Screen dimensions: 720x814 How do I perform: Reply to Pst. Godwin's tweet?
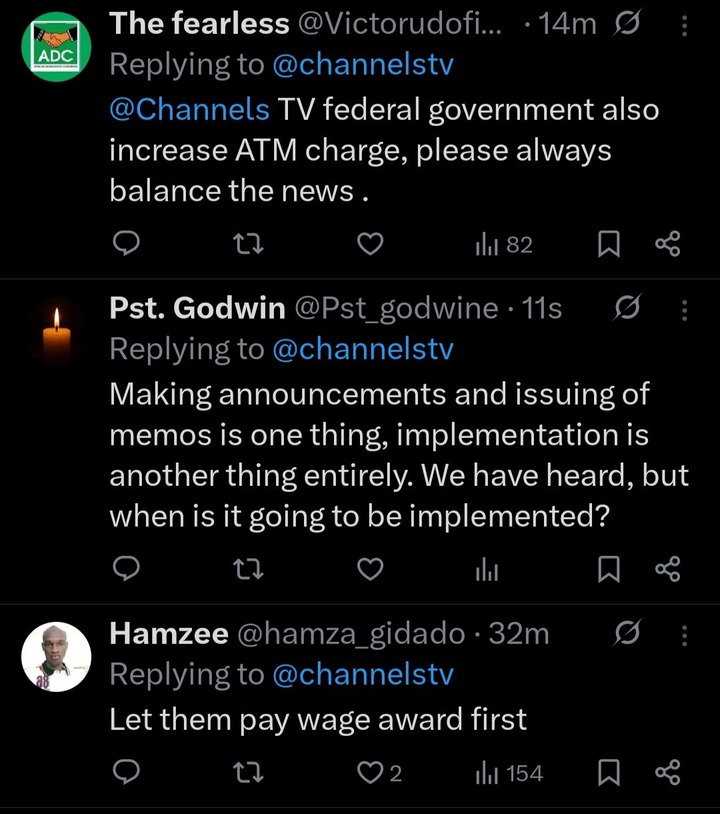[x=125, y=569]
